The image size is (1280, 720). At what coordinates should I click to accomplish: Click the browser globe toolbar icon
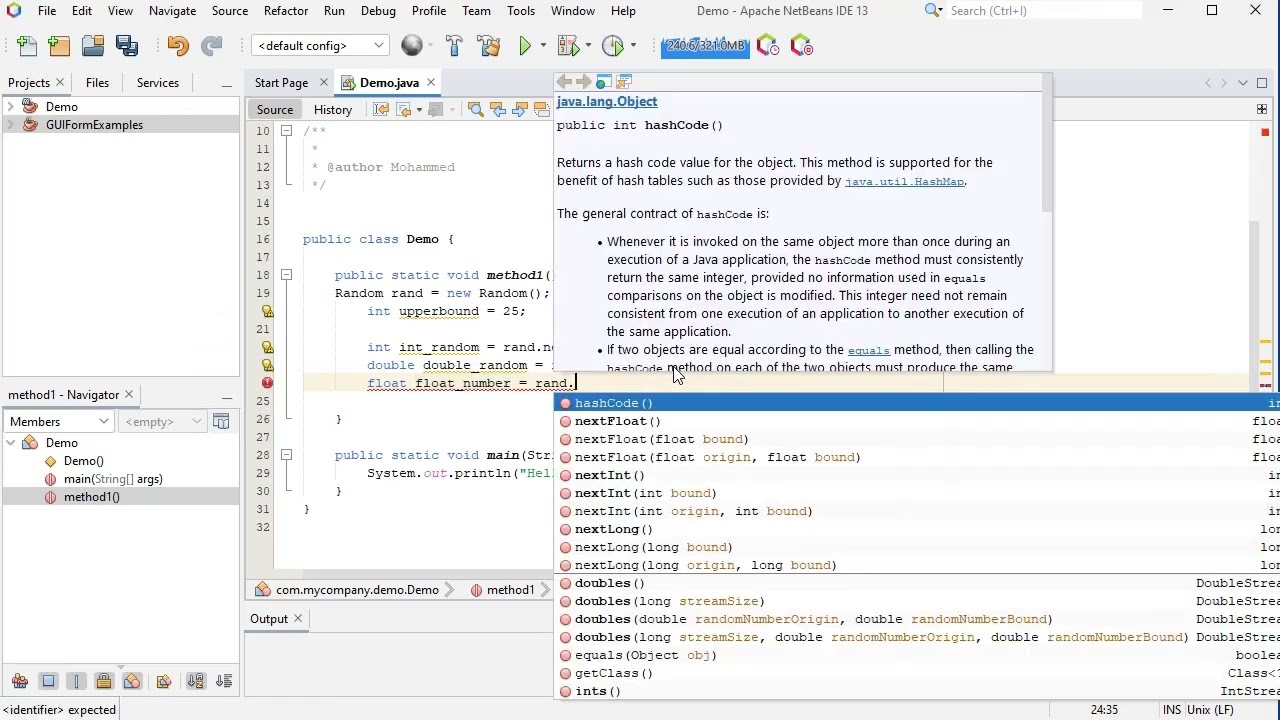tap(412, 46)
